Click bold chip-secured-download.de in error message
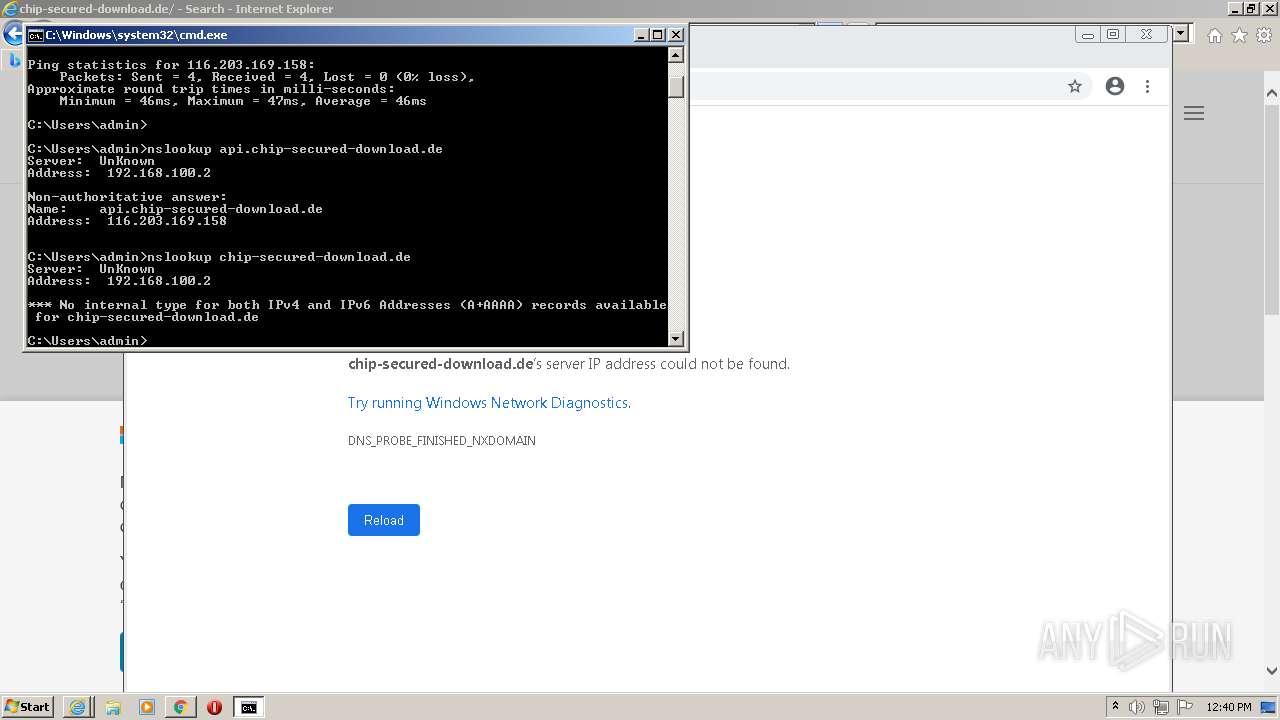The image size is (1280, 720). tap(441, 364)
